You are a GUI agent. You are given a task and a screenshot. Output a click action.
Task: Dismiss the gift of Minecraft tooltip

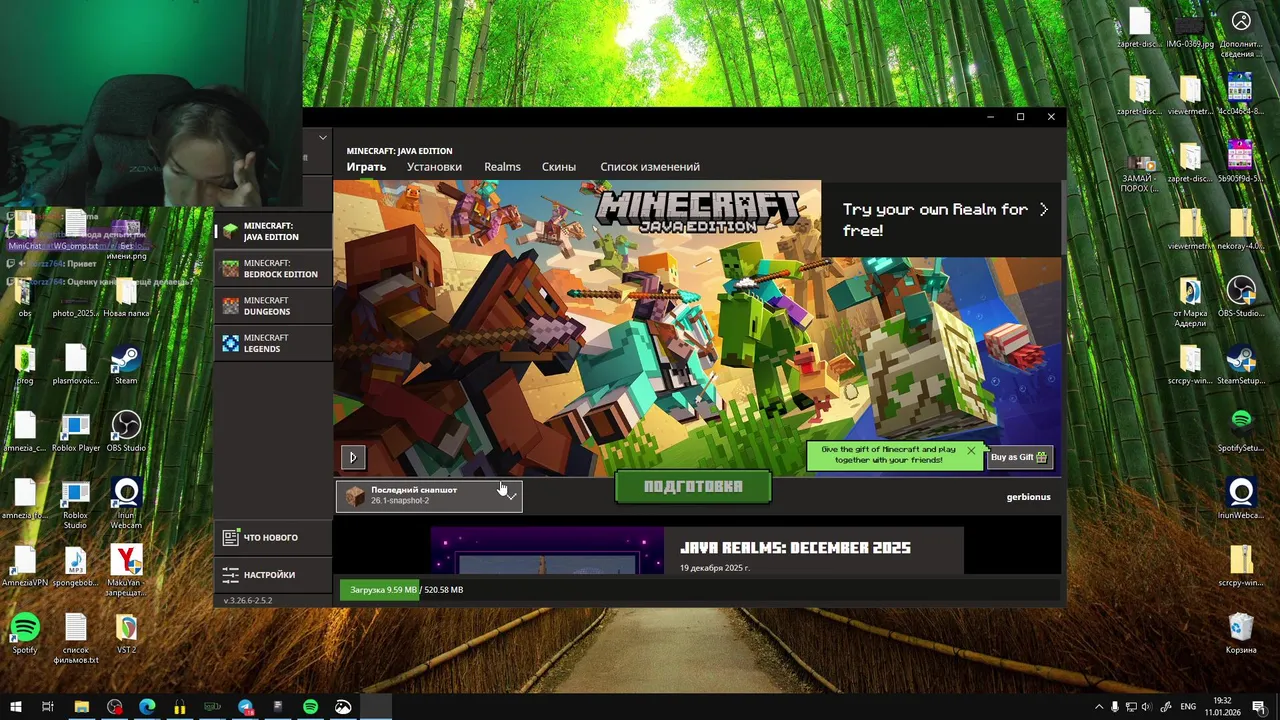pyautogui.click(x=970, y=450)
